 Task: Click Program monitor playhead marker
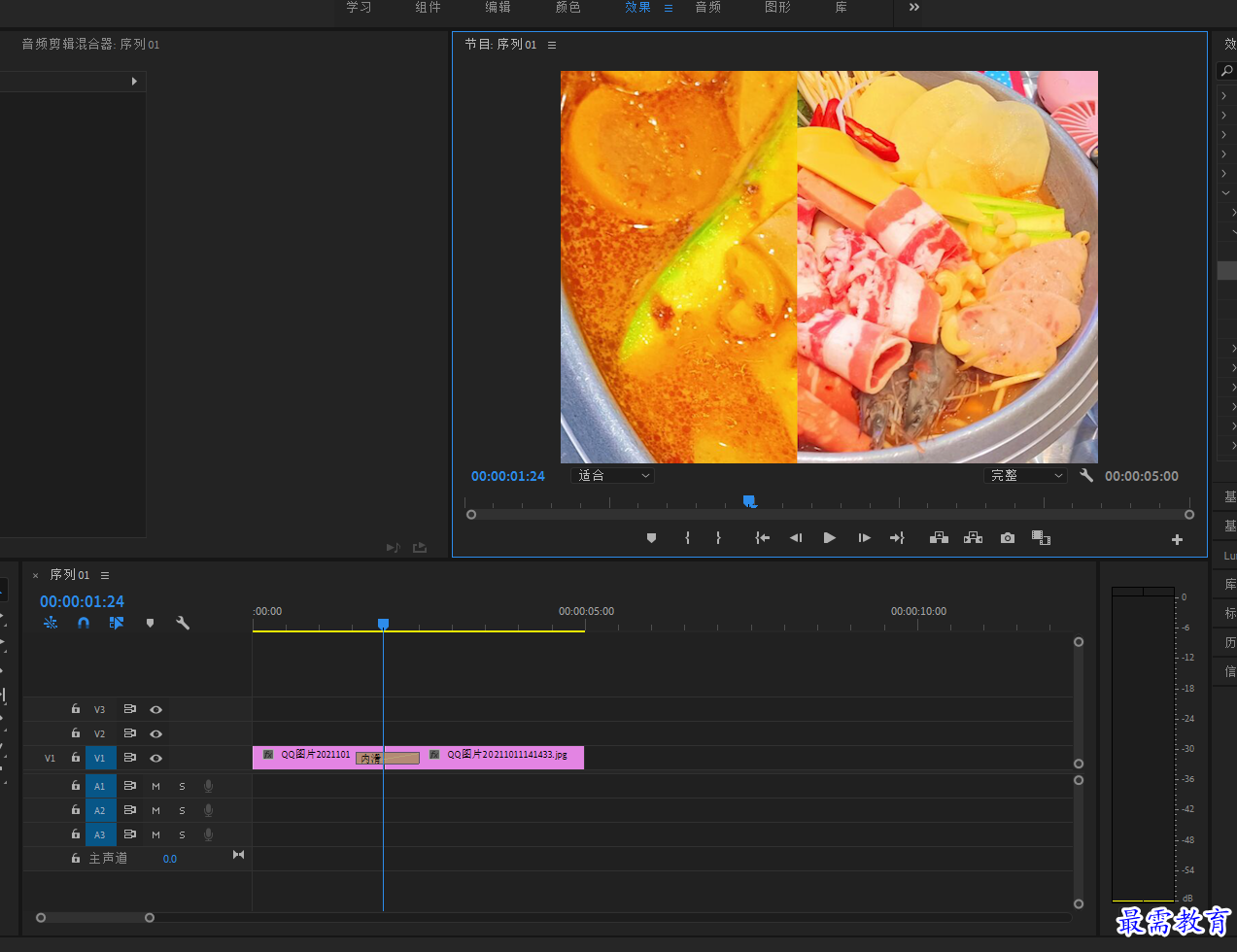click(x=749, y=501)
